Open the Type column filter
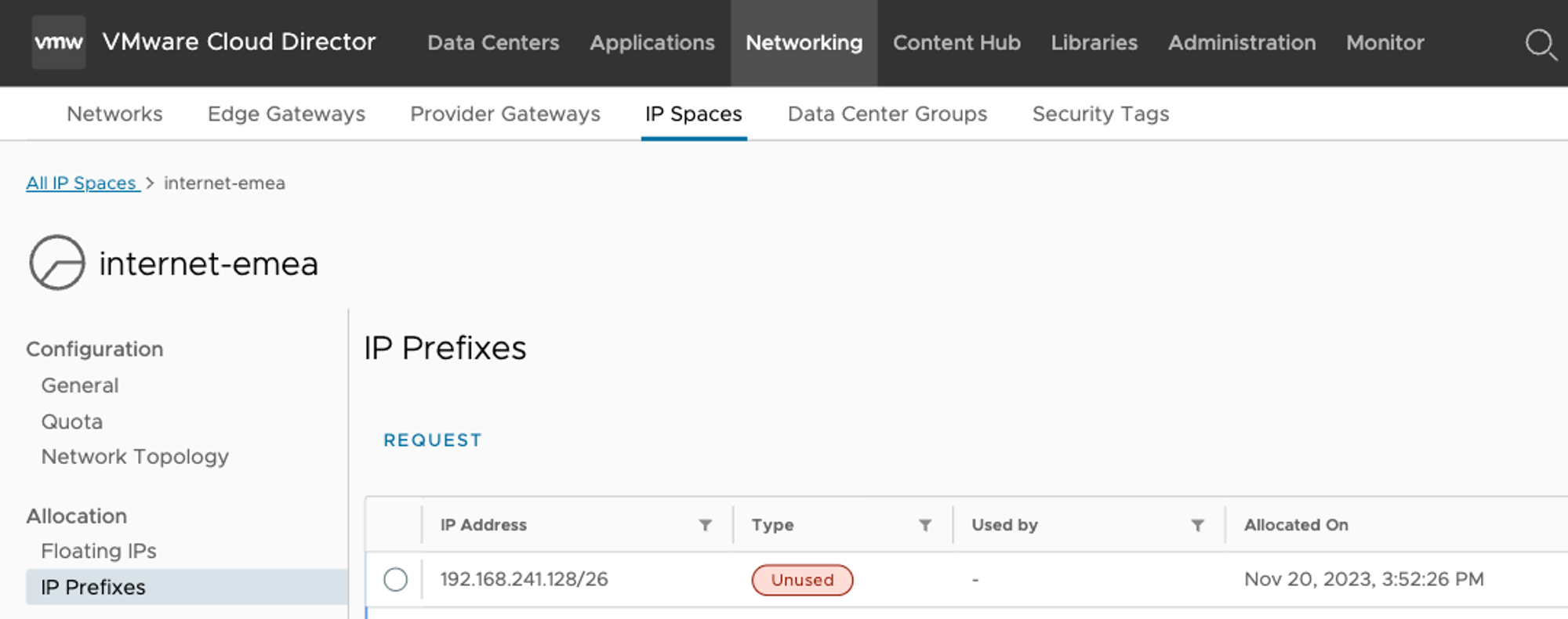The width and height of the screenshot is (1568, 619). click(x=925, y=525)
